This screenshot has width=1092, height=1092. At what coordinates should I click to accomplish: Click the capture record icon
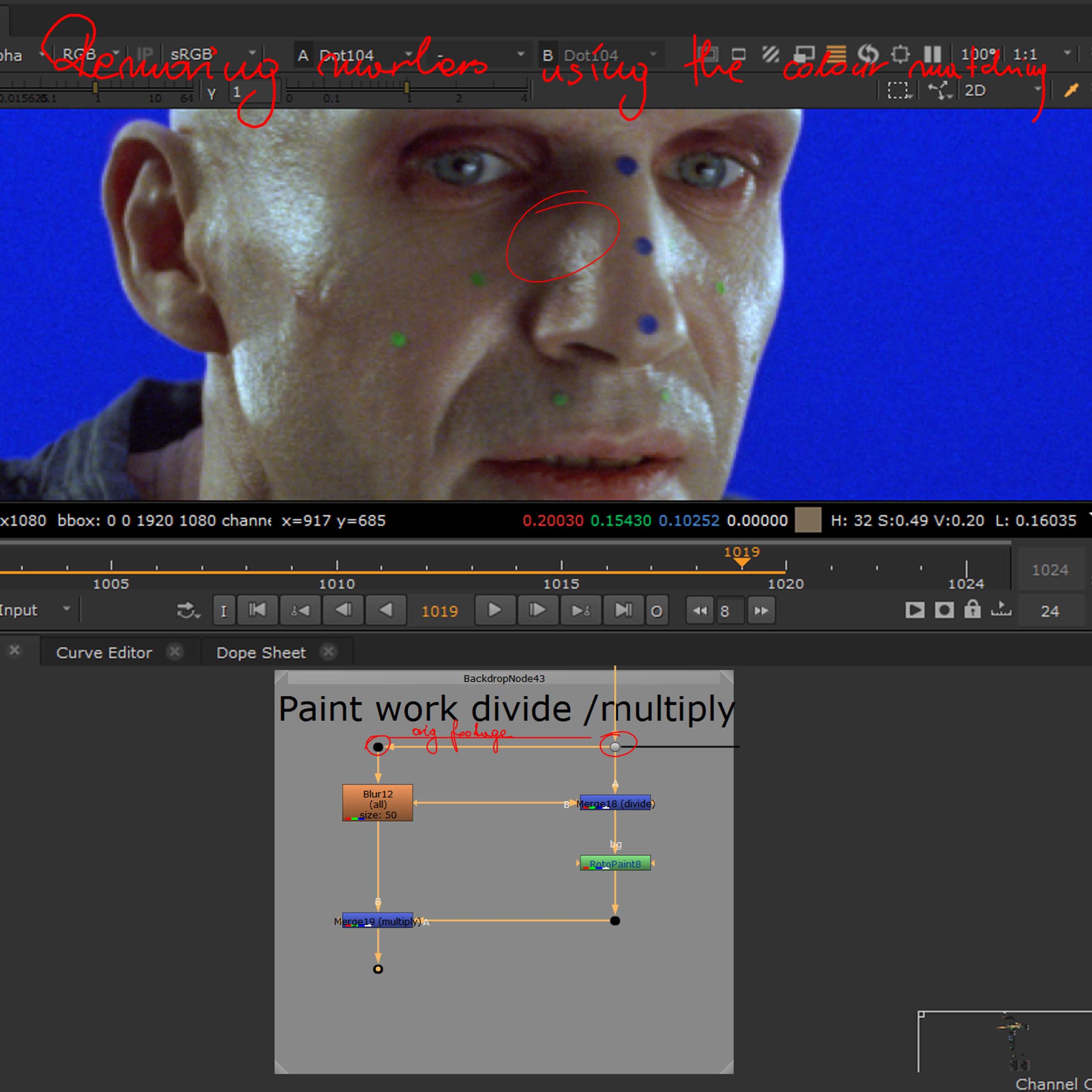click(944, 610)
